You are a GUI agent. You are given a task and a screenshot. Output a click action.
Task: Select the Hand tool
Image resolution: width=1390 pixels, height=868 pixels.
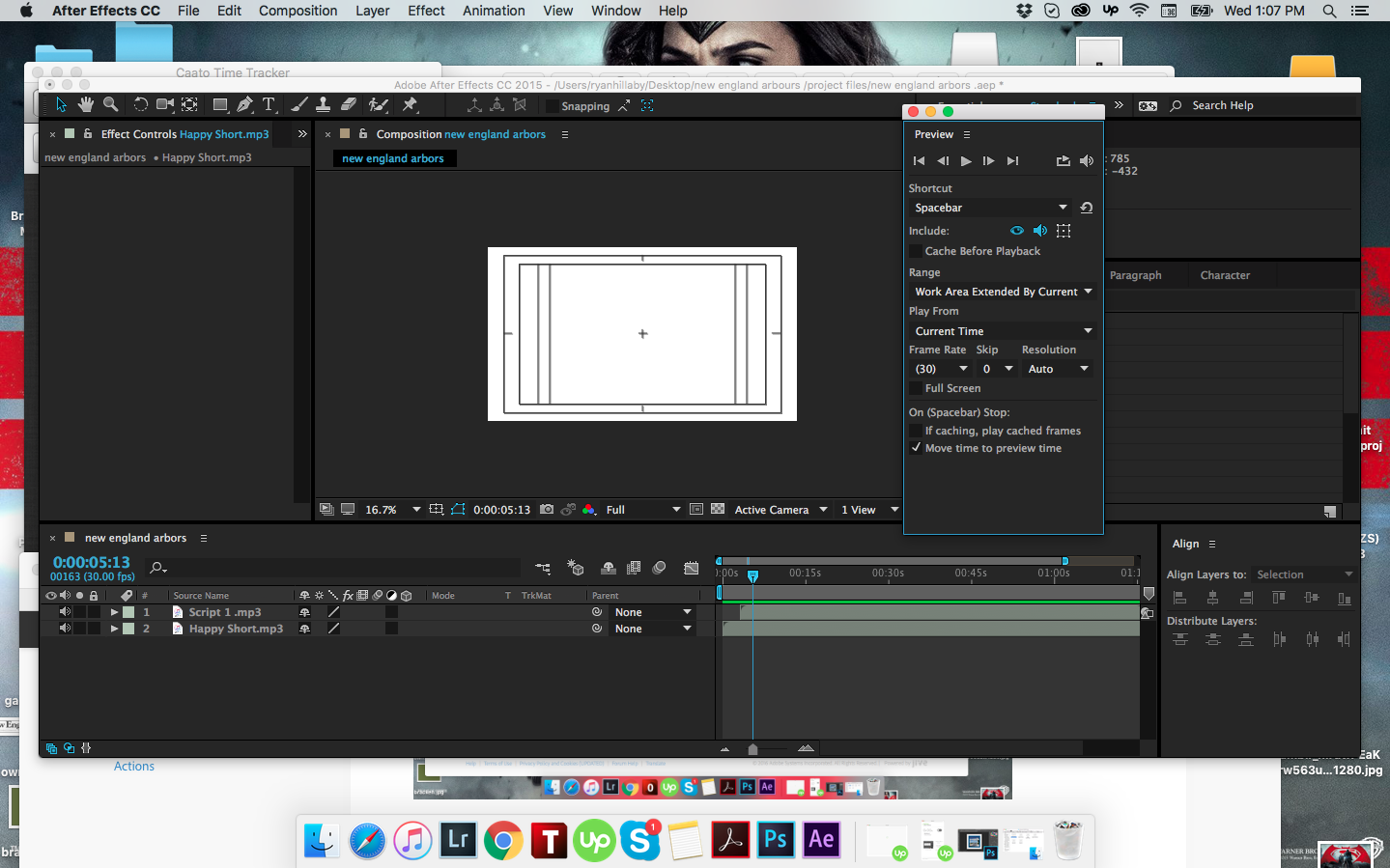(x=86, y=104)
